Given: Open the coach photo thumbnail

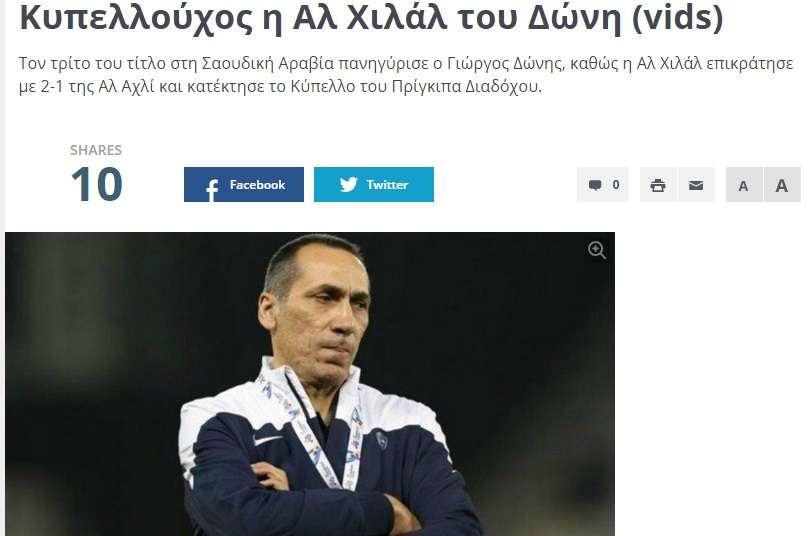Looking at the screenshot, I should point(310,384).
